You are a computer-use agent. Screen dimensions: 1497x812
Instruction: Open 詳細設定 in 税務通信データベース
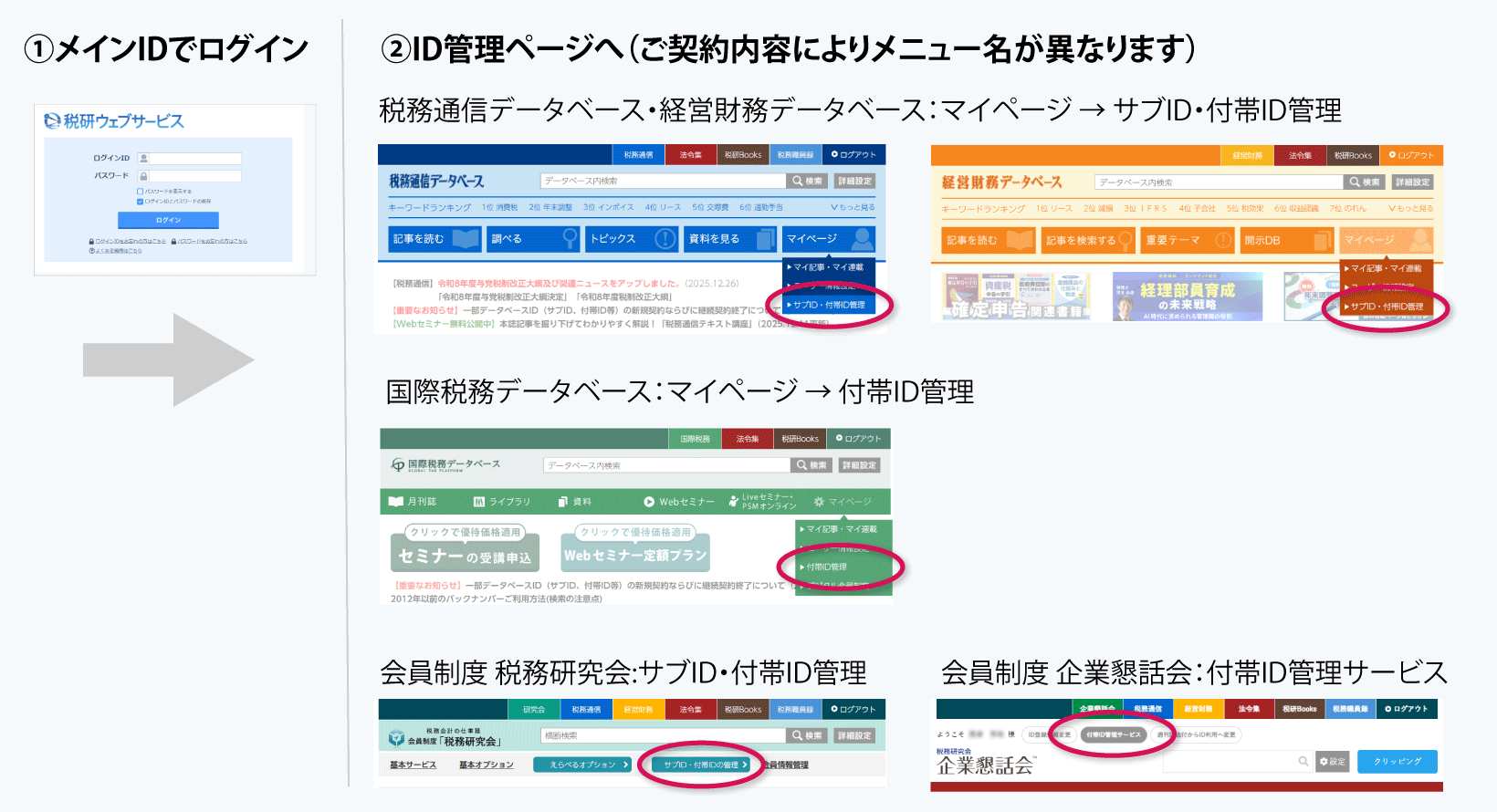point(855,181)
